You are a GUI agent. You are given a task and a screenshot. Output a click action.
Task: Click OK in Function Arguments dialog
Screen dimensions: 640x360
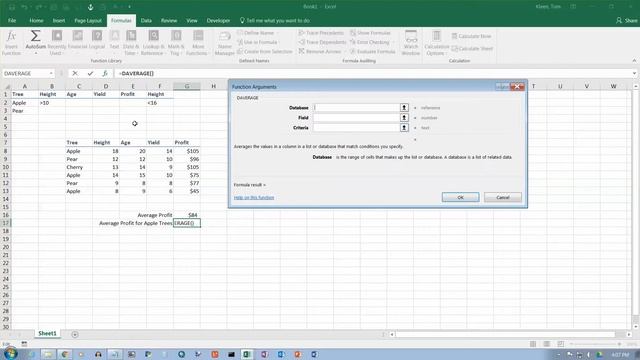[460, 197]
